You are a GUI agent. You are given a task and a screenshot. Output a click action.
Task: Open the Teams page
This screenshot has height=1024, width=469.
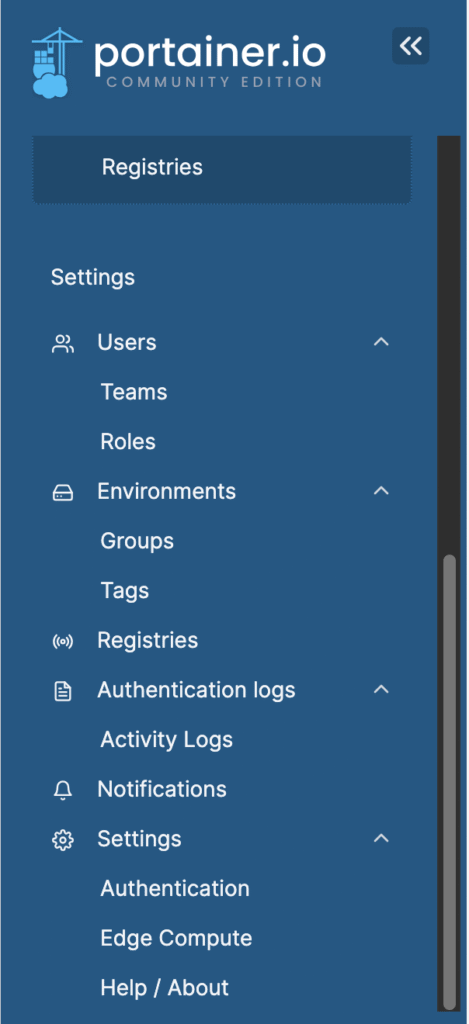point(134,392)
